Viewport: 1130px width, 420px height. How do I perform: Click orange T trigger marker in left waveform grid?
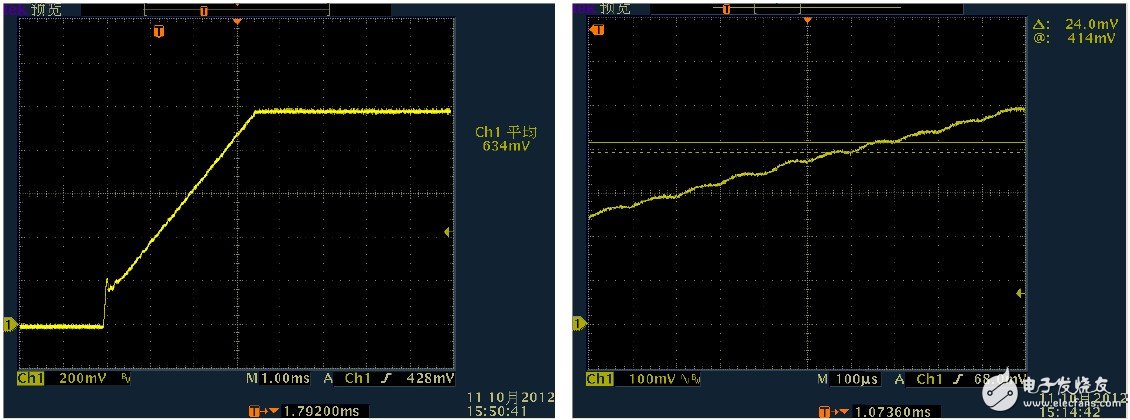pyautogui.click(x=158, y=31)
